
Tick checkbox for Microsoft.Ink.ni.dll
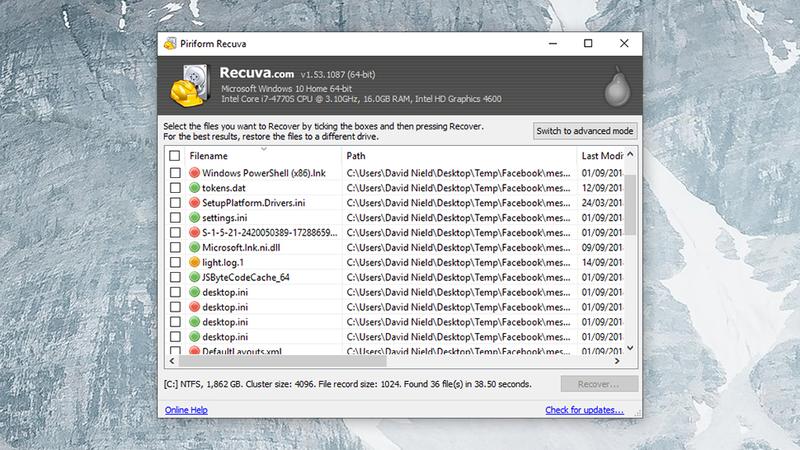[175, 247]
